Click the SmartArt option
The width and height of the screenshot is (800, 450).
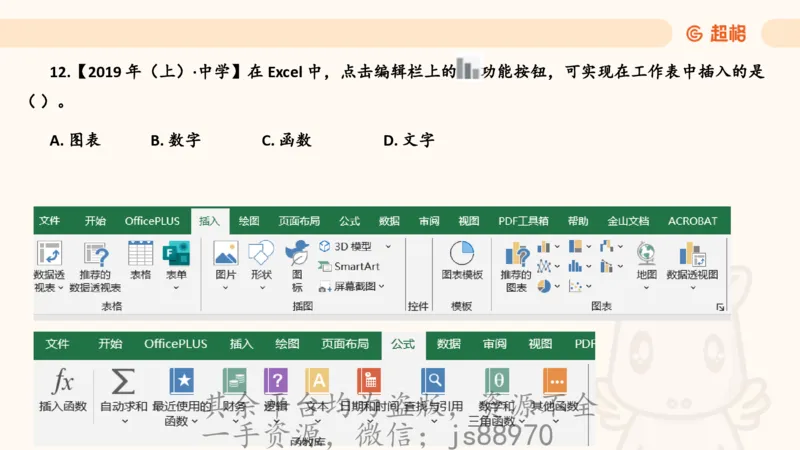coord(349,266)
